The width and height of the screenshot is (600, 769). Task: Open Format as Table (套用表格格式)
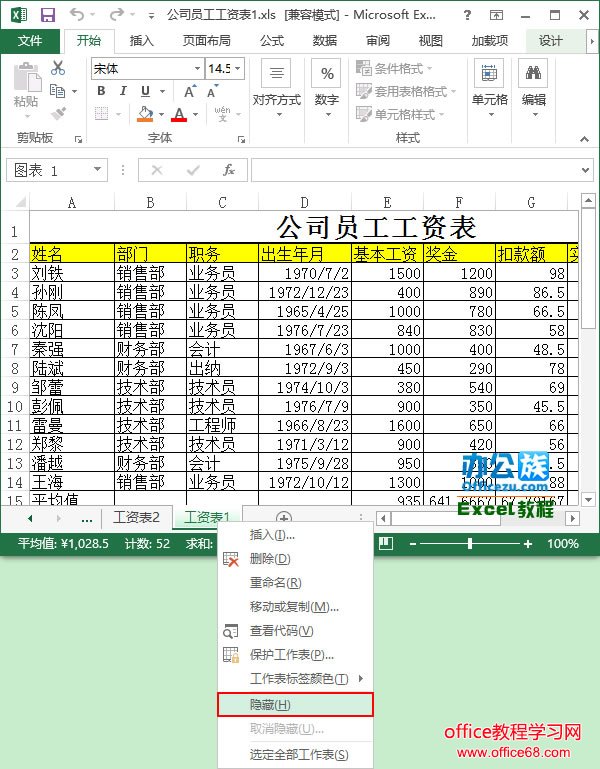pyautogui.click(x=406, y=91)
